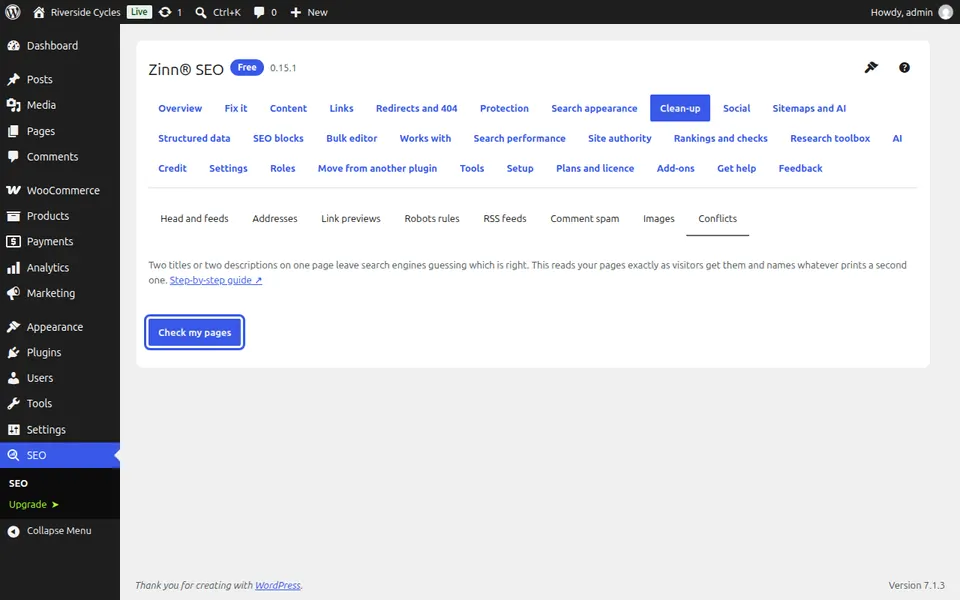Open the Images sub-tab
Viewport: 960px width, 600px height.
pyautogui.click(x=659, y=219)
